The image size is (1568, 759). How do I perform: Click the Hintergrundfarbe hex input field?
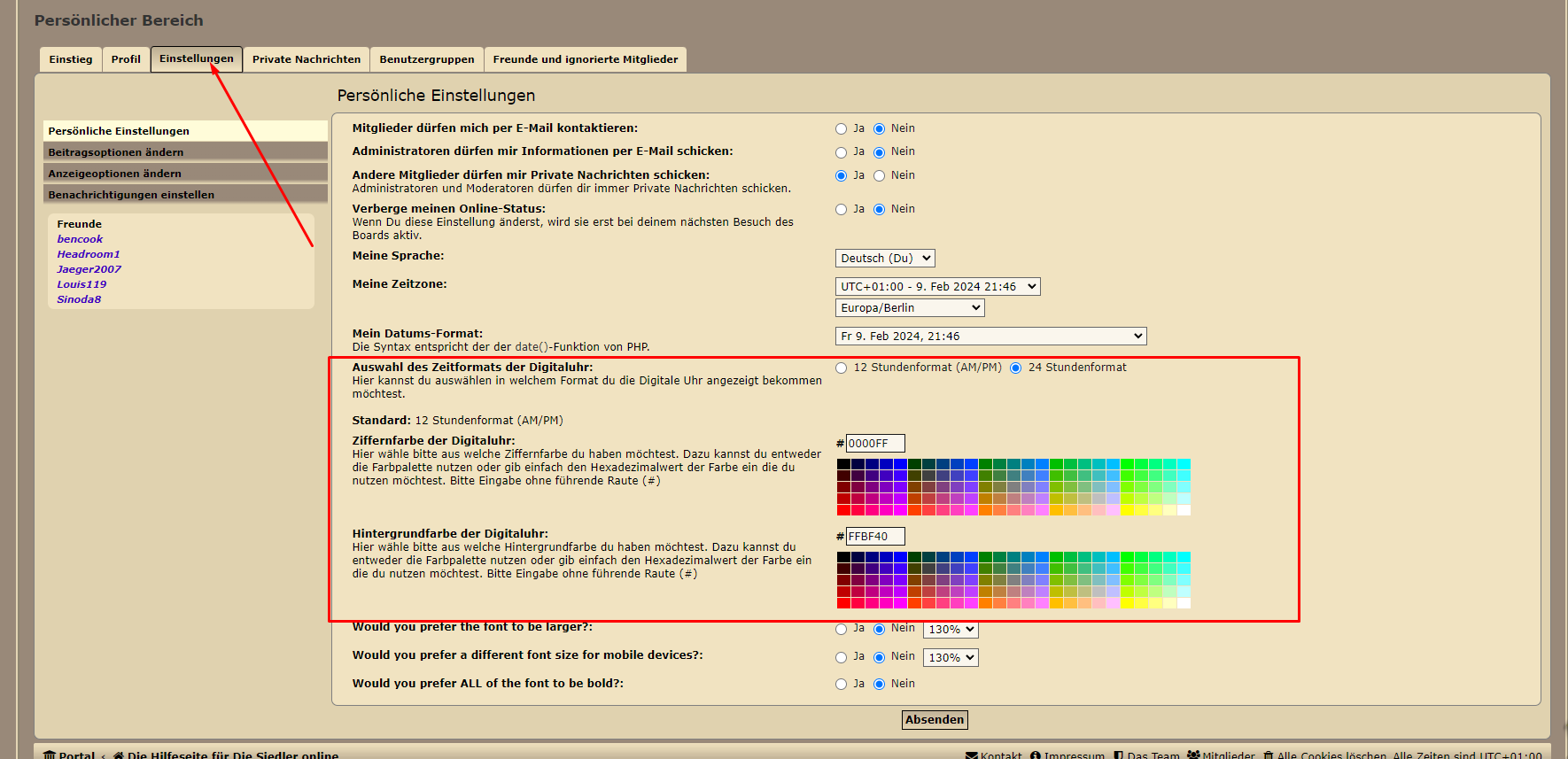[875, 537]
